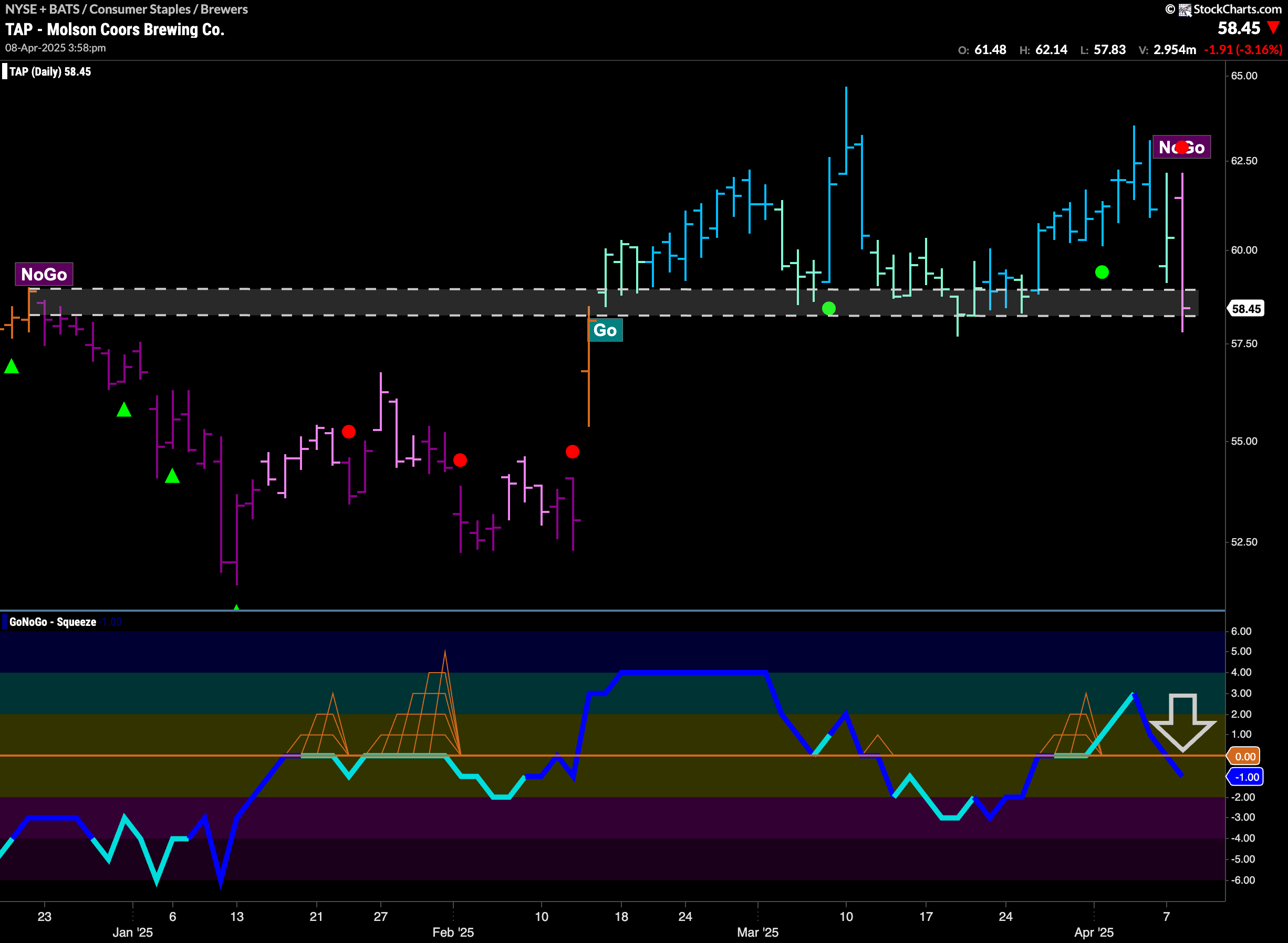Click the NYSE + BATS exchange breadcrumb text
Image resolution: width=1288 pixels, height=943 pixels.
tap(42, 9)
